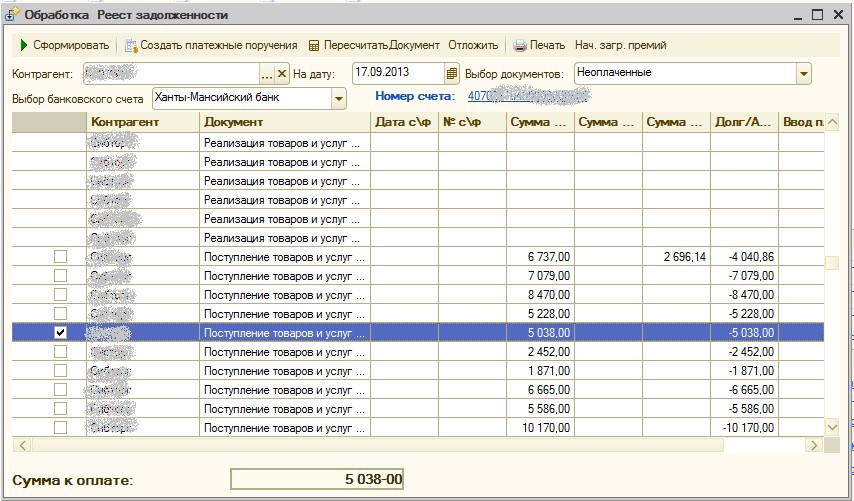Click the horizontal scrollbar thumb

click(x=377, y=445)
